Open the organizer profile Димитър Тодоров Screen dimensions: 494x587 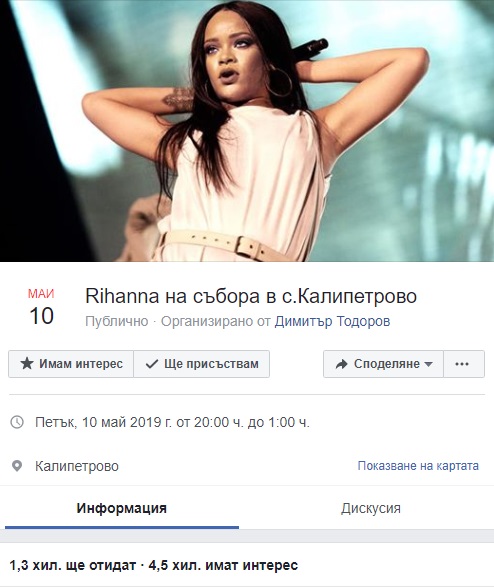click(x=332, y=321)
